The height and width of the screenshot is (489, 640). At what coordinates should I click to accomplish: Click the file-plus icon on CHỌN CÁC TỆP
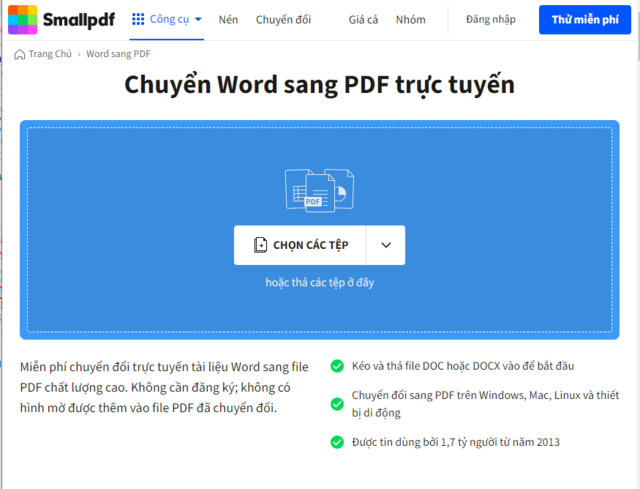(260, 245)
